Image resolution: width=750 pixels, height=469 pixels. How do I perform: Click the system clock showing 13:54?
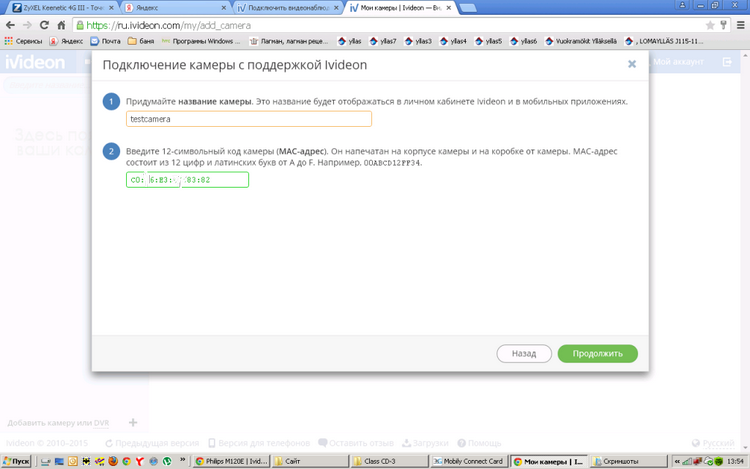(735, 461)
